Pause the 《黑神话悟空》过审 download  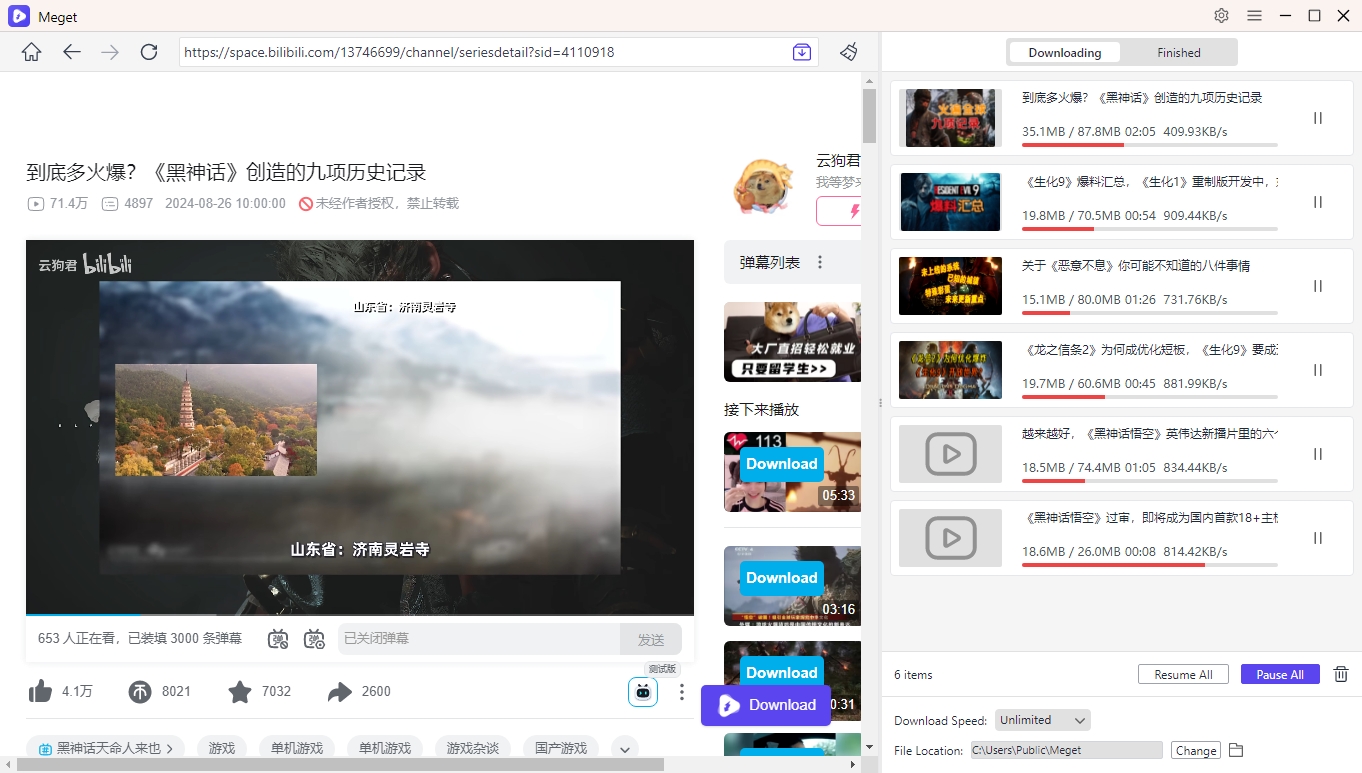click(x=1318, y=538)
